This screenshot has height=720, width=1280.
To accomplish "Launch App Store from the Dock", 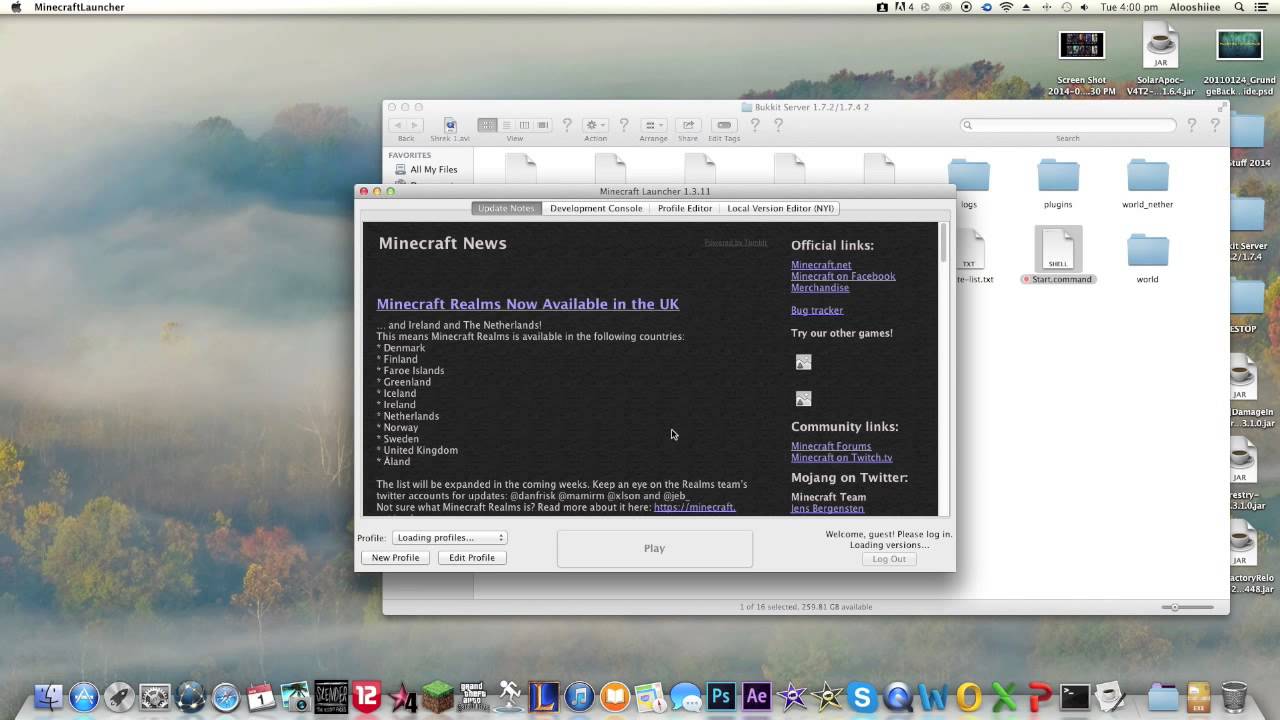I will 84,697.
